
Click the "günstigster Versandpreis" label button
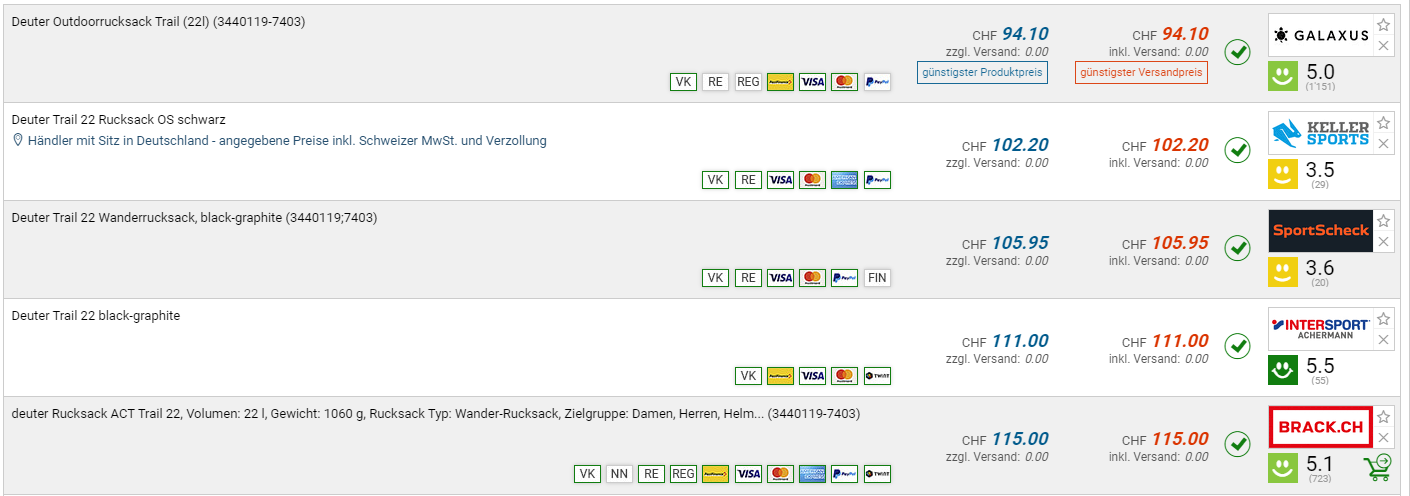click(x=1142, y=72)
